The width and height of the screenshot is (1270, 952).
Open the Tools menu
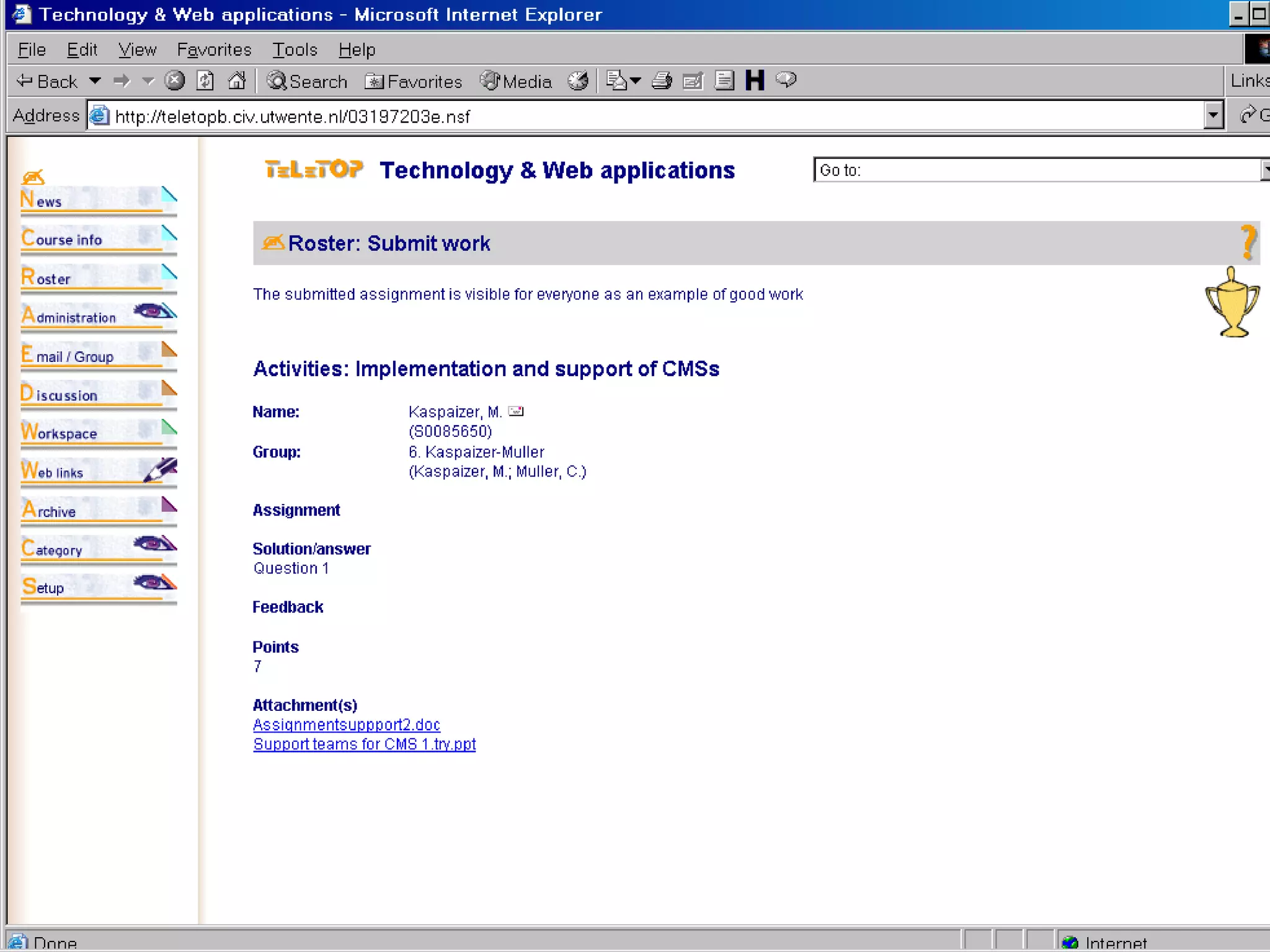click(295, 50)
